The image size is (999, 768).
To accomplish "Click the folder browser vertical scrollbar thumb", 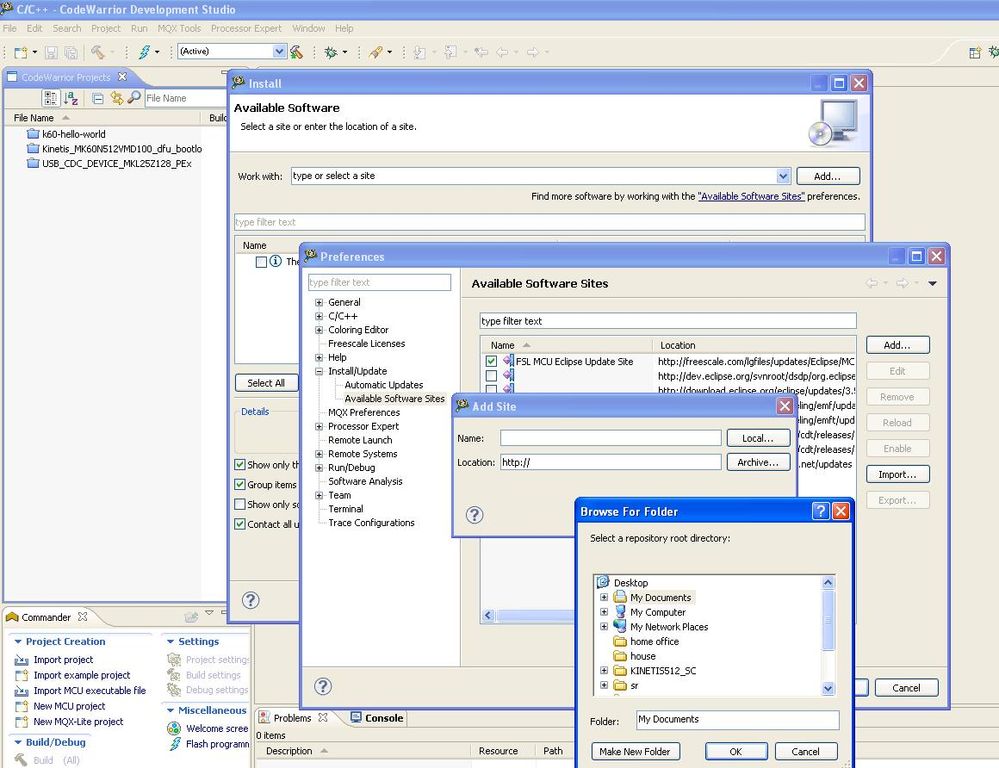I will coord(828,619).
